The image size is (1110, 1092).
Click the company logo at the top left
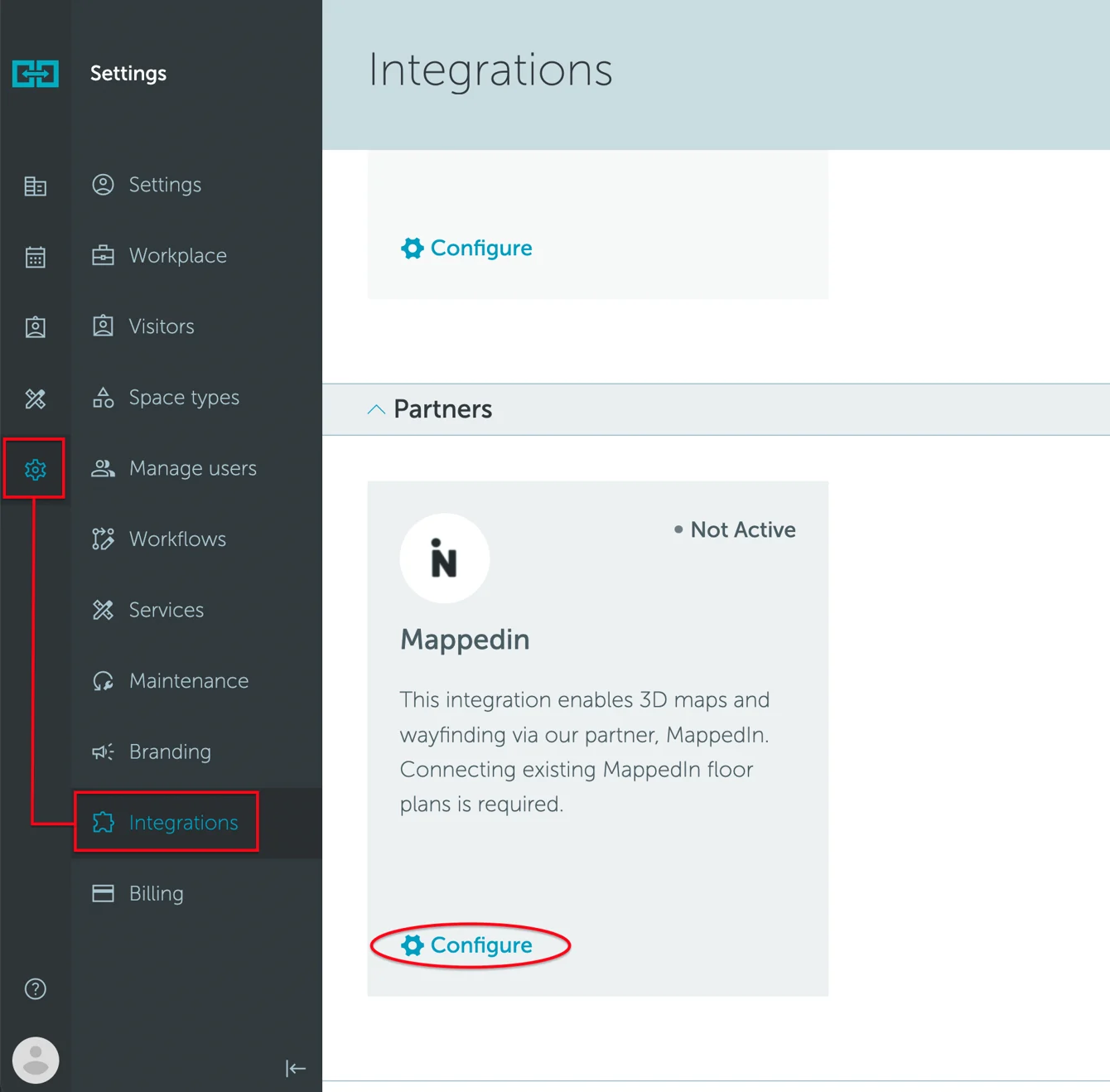tap(35, 73)
